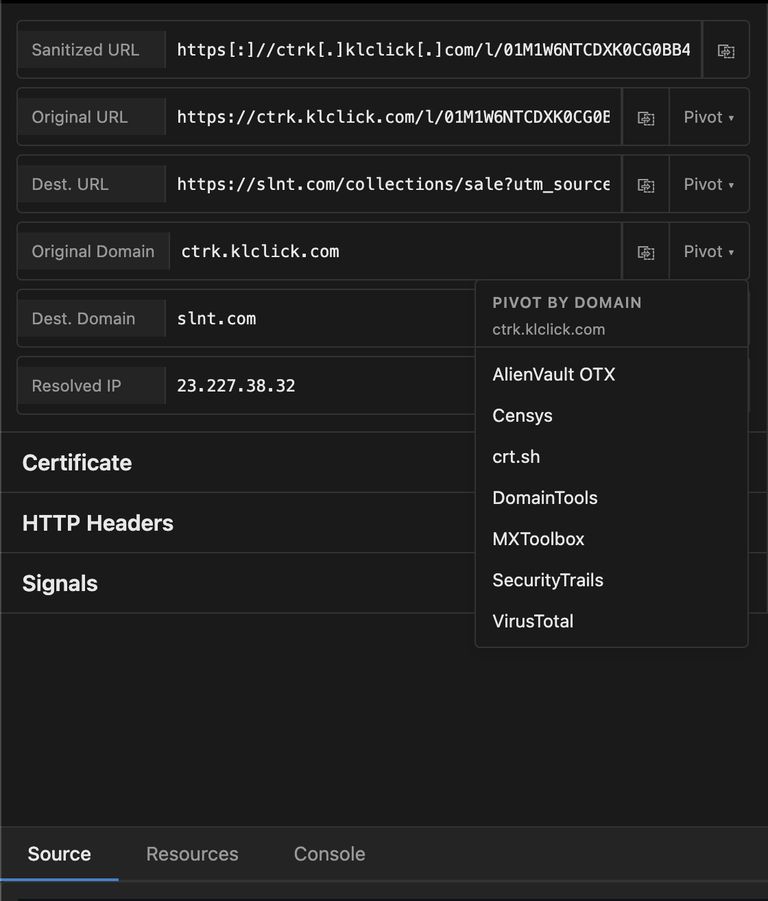Screen dimensions: 768x901
Task: Select crt.sh pivot option
Action: click(x=612, y=457)
